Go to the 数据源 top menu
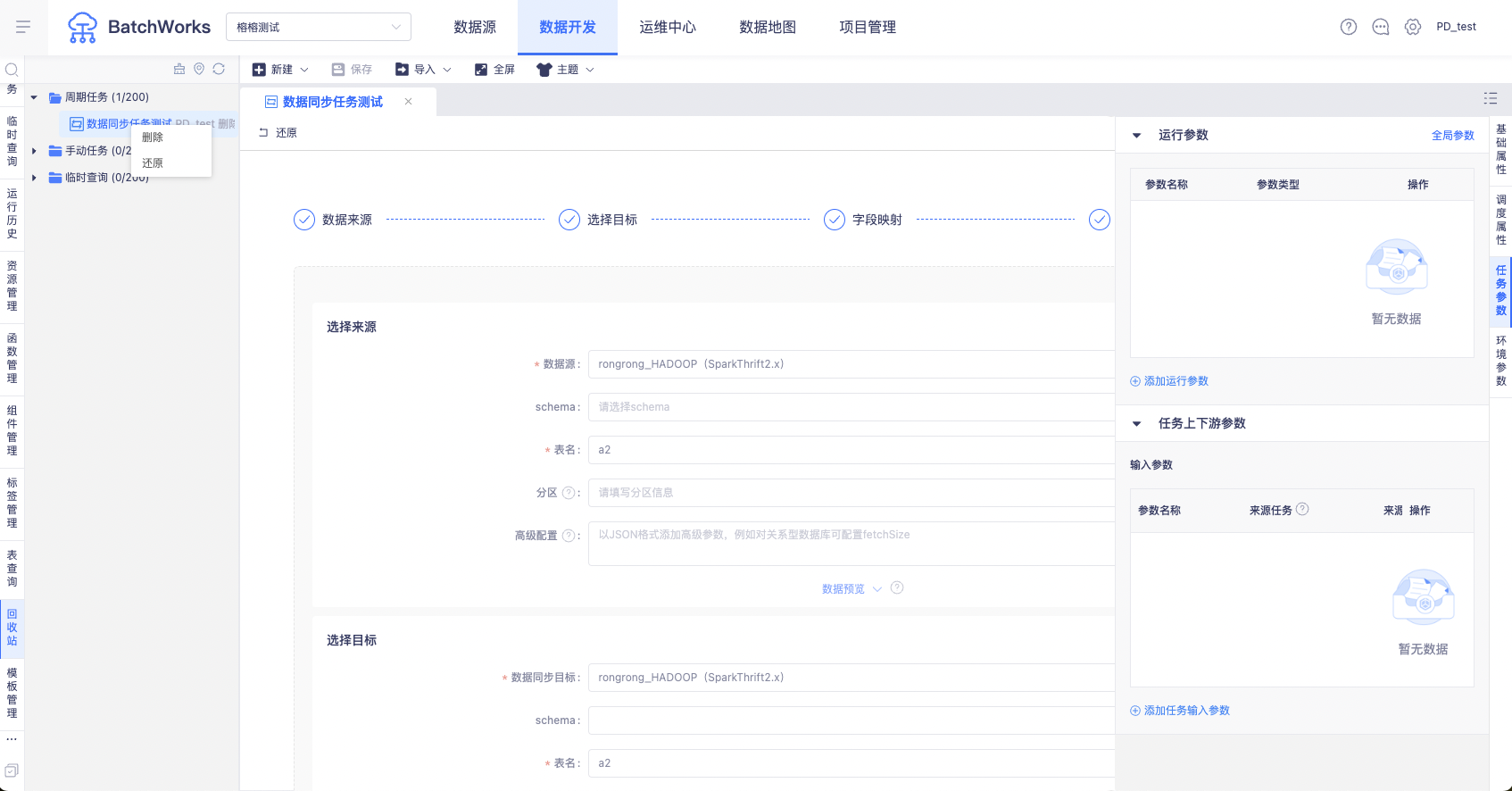This screenshot has width=1512, height=791. 475,28
